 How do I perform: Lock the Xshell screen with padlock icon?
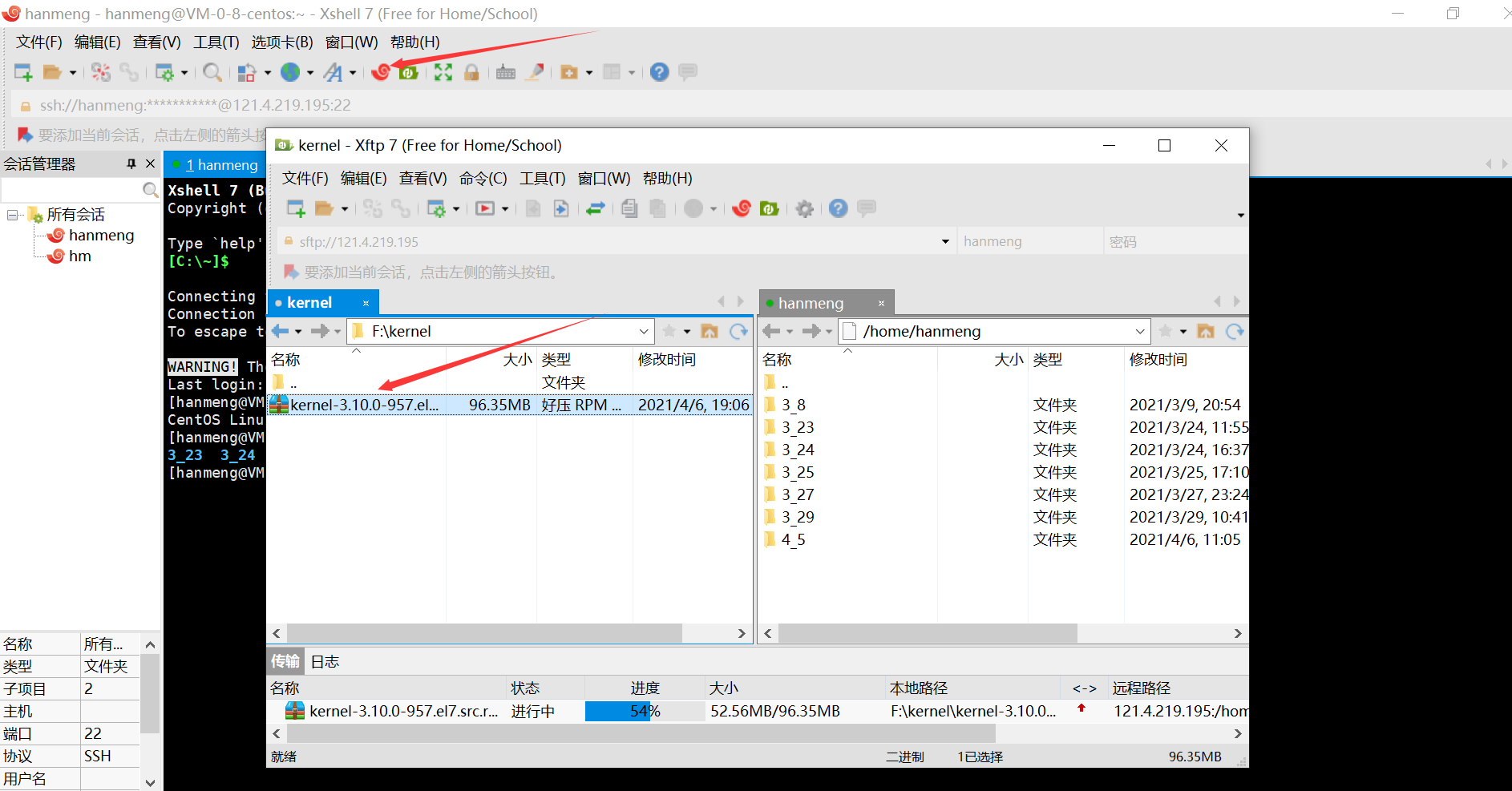tap(471, 72)
